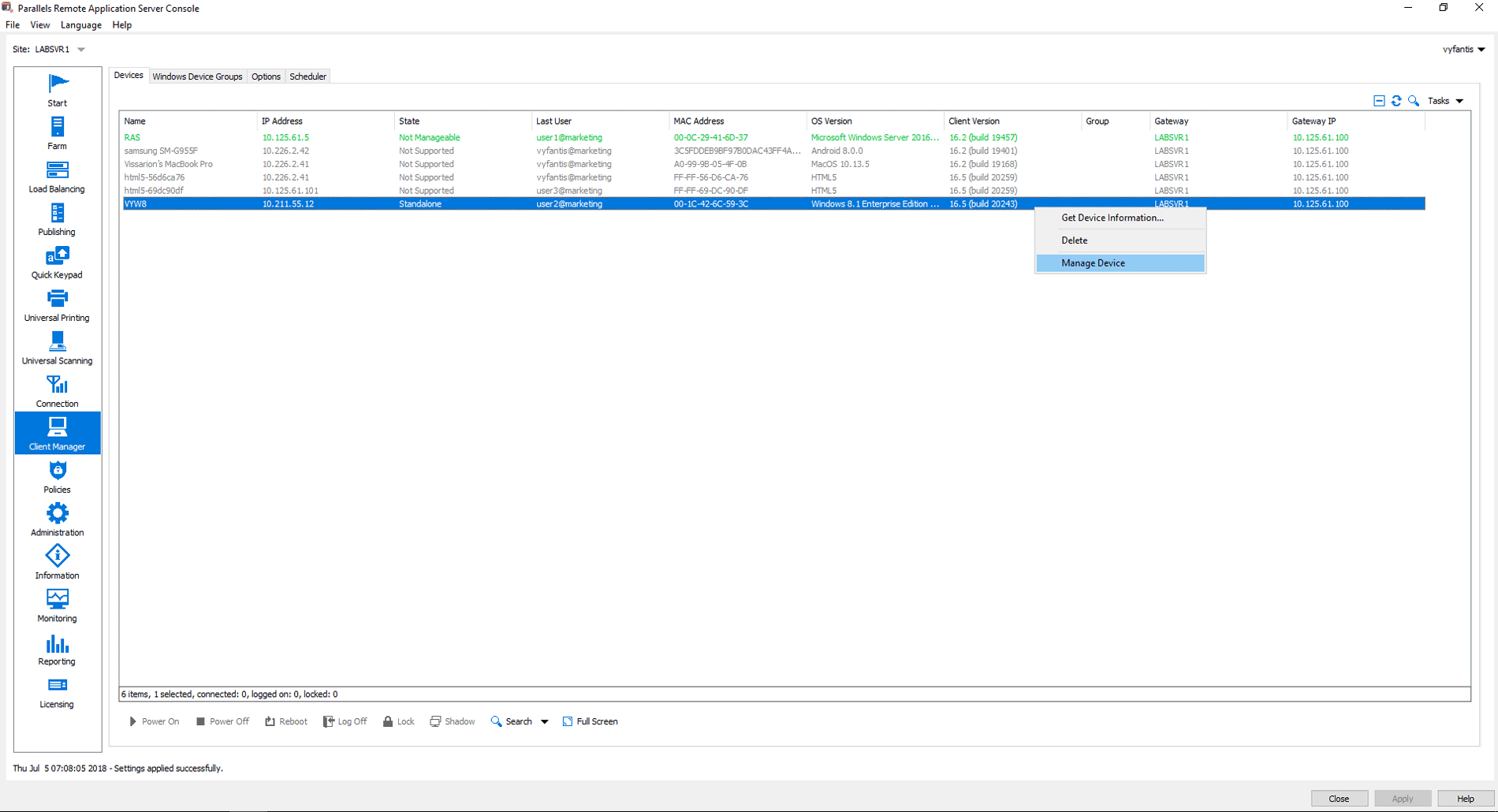This screenshot has height=812, width=1498.
Task: Open the Language menu
Action: 81,25
